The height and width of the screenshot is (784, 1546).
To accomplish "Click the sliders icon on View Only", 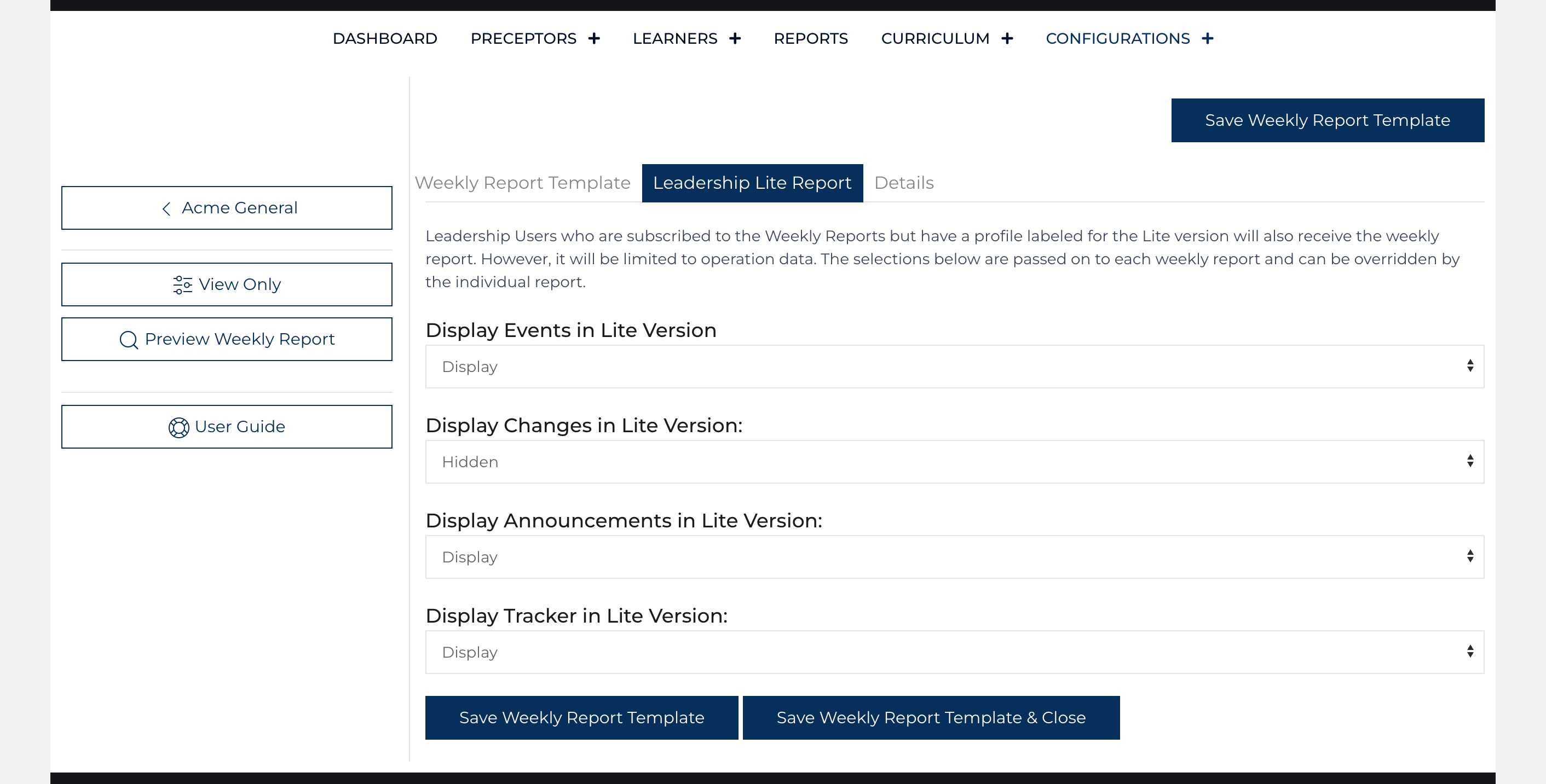I will click(x=182, y=284).
